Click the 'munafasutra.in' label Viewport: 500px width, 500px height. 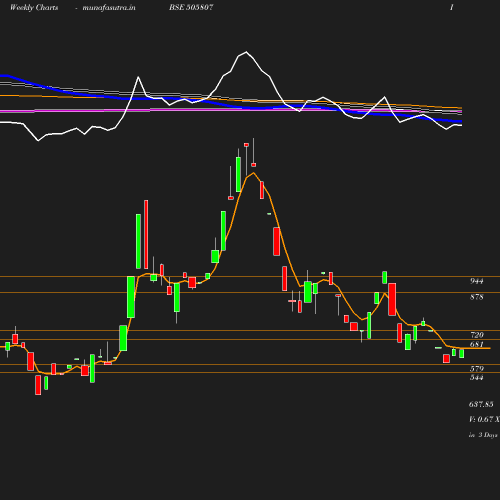pyautogui.click(x=109, y=8)
